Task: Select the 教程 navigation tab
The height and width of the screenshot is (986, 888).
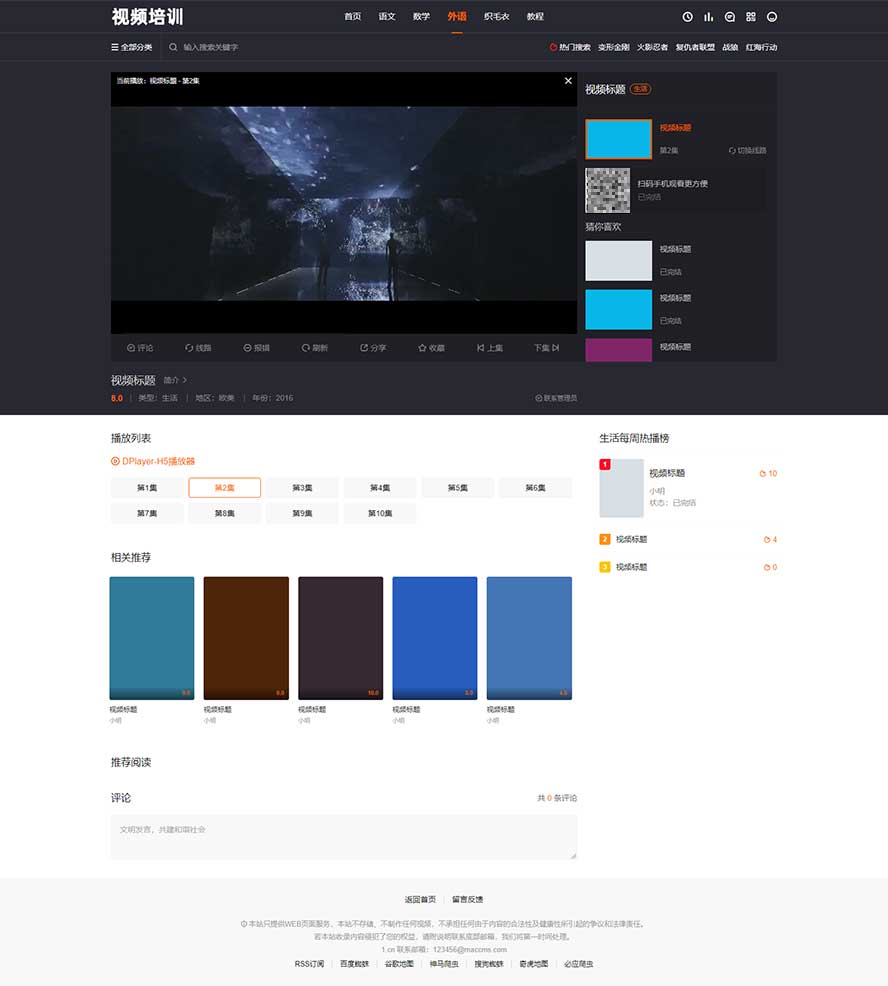Action: pos(535,17)
